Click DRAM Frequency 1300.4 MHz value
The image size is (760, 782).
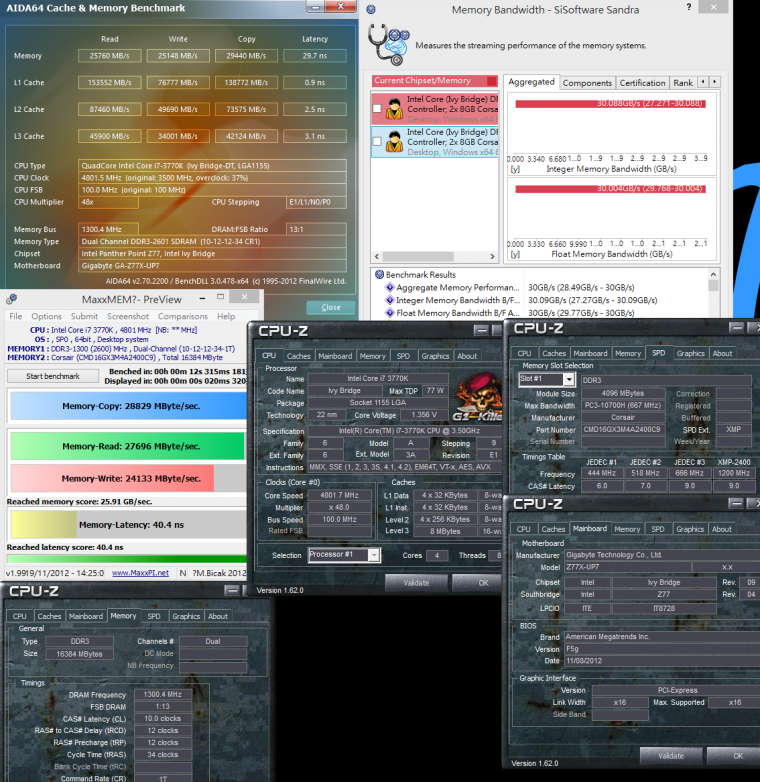click(x=163, y=694)
